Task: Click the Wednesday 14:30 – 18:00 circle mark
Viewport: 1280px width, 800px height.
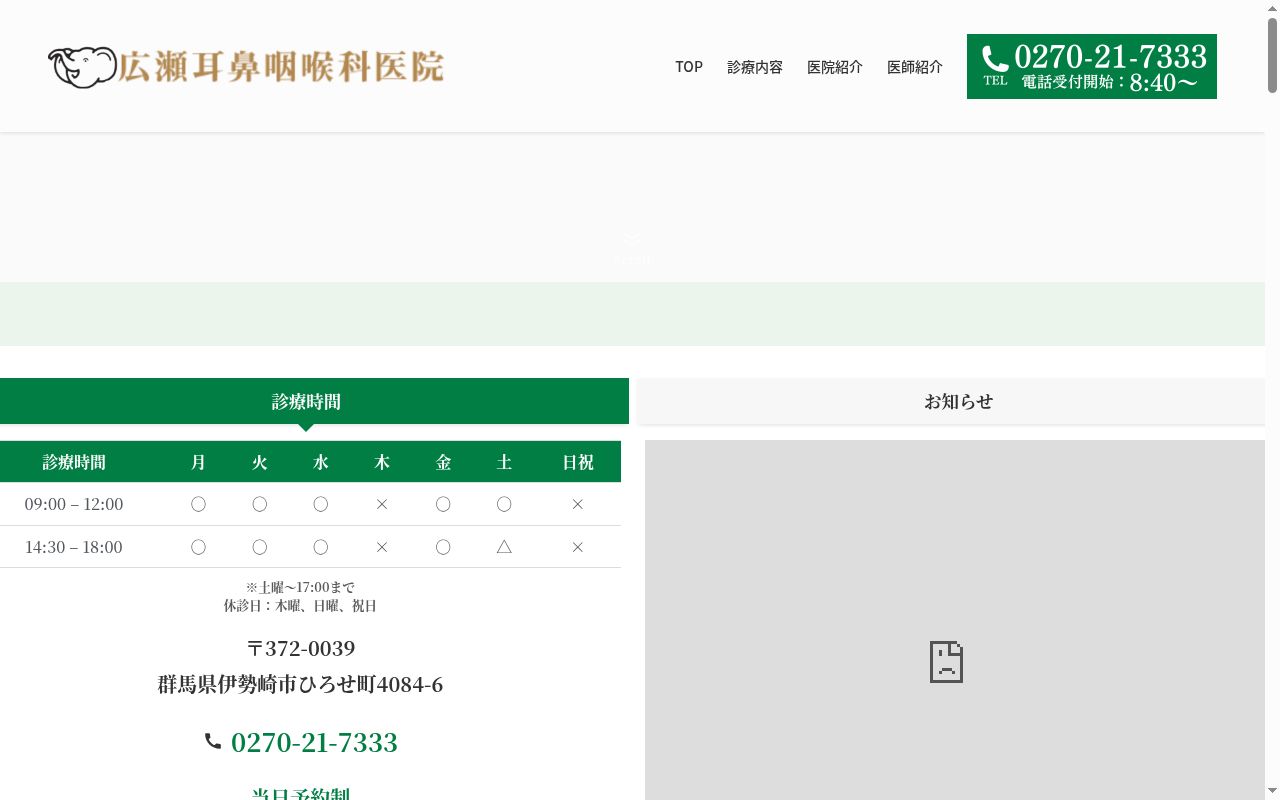Action: click(320, 547)
